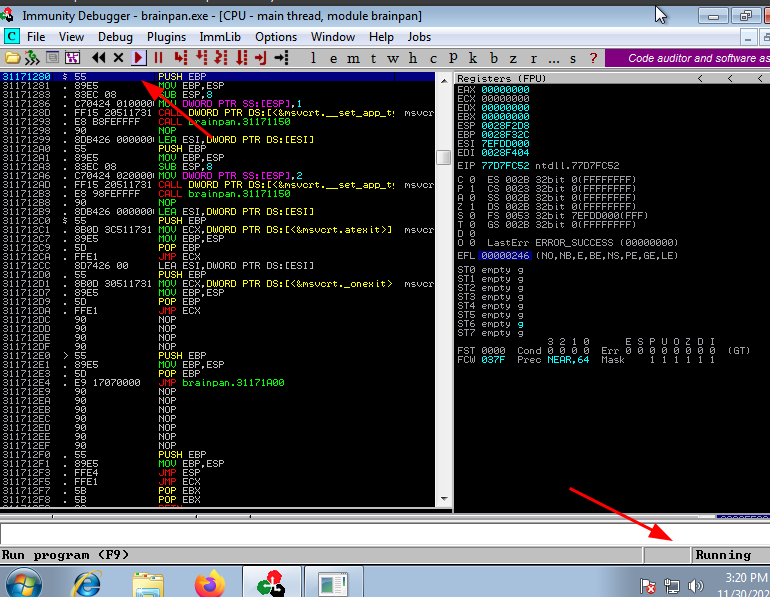Open Firefox from the taskbar
The image size is (770, 597).
point(210,584)
